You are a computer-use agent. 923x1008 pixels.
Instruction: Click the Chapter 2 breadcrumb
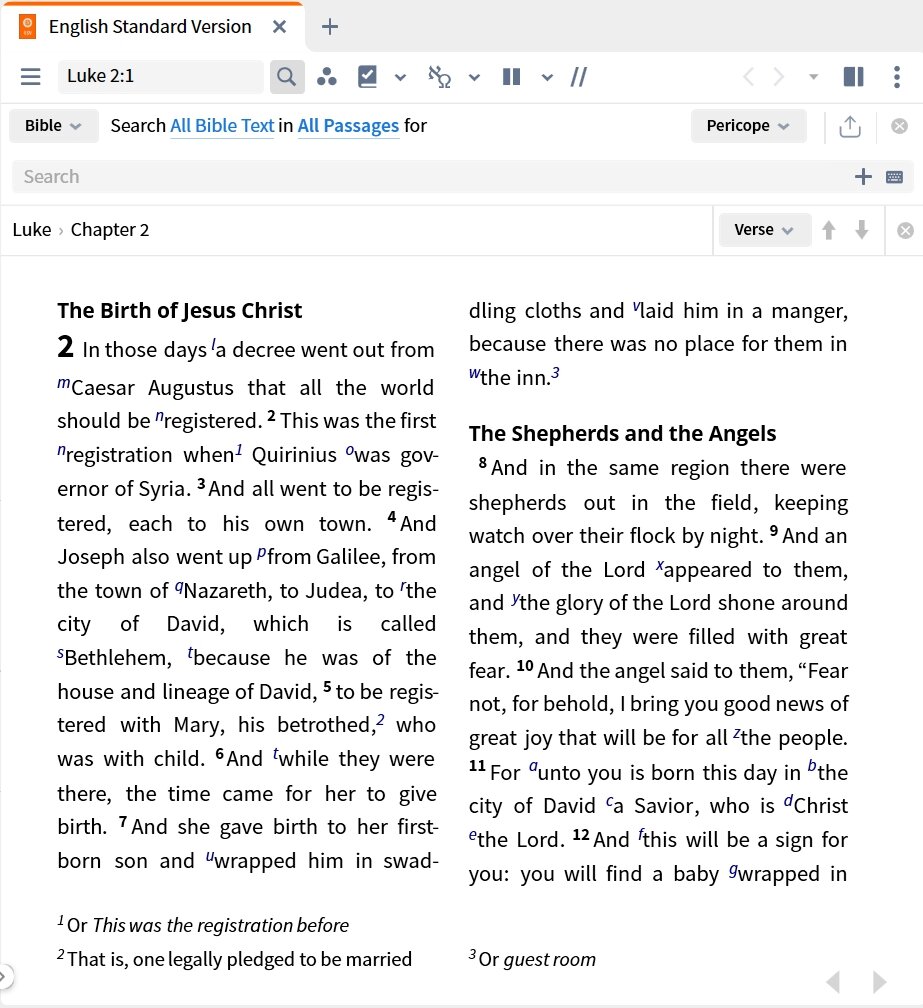pyautogui.click(x=110, y=230)
